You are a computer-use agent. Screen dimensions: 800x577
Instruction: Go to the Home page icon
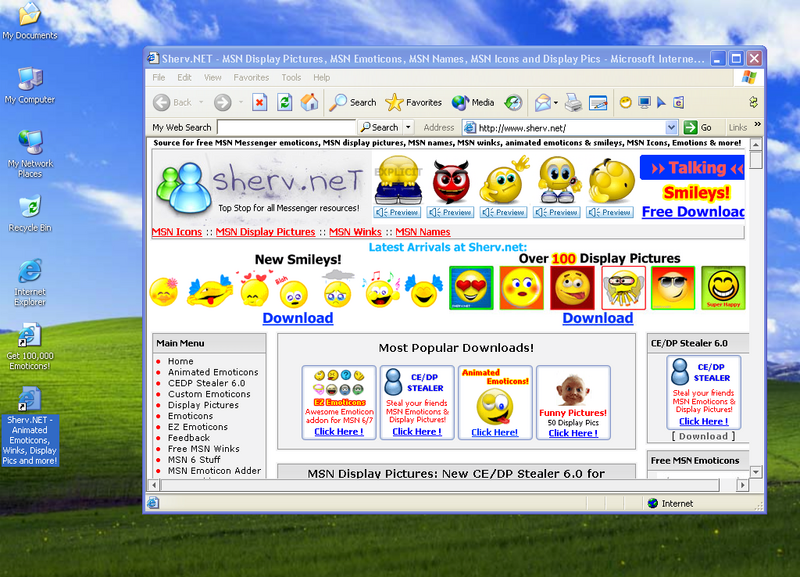(309, 103)
